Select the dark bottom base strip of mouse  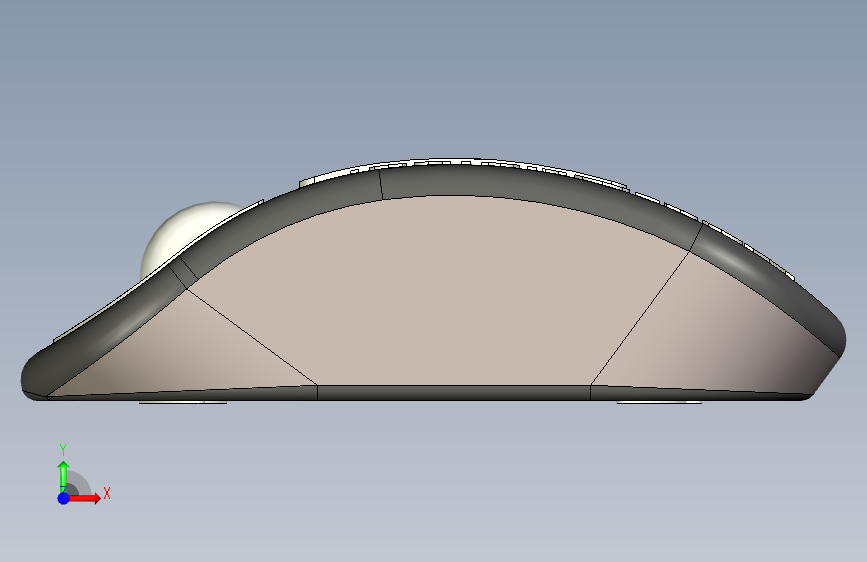pos(453,393)
